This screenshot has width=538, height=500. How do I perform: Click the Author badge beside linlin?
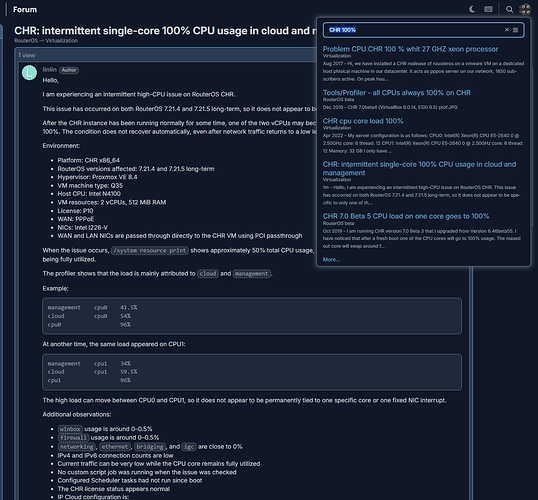pyautogui.click(x=69, y=70)
